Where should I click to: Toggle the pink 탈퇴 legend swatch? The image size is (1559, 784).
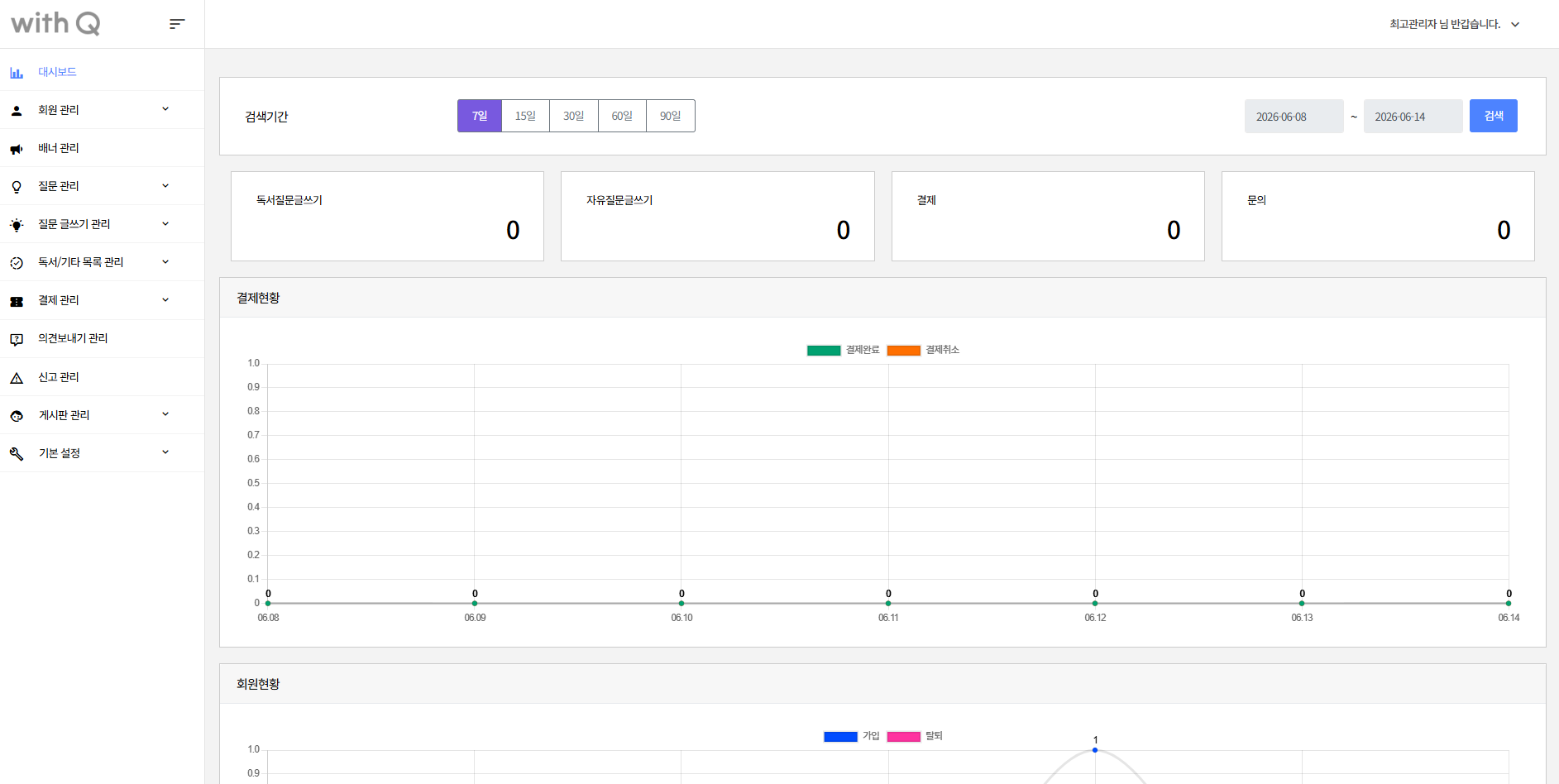tap(904, 737)
